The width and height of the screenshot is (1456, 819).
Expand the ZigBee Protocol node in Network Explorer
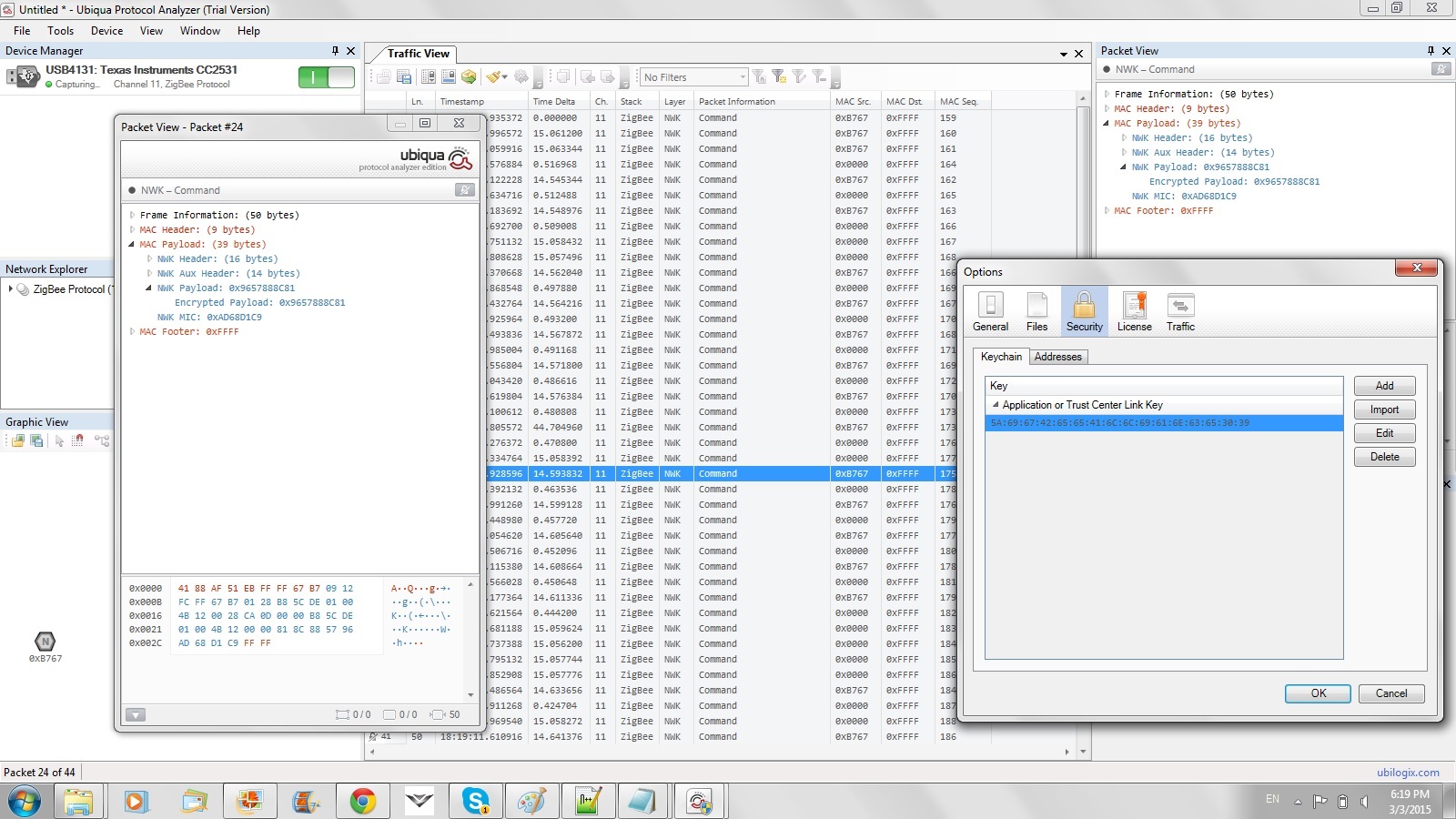11,289
